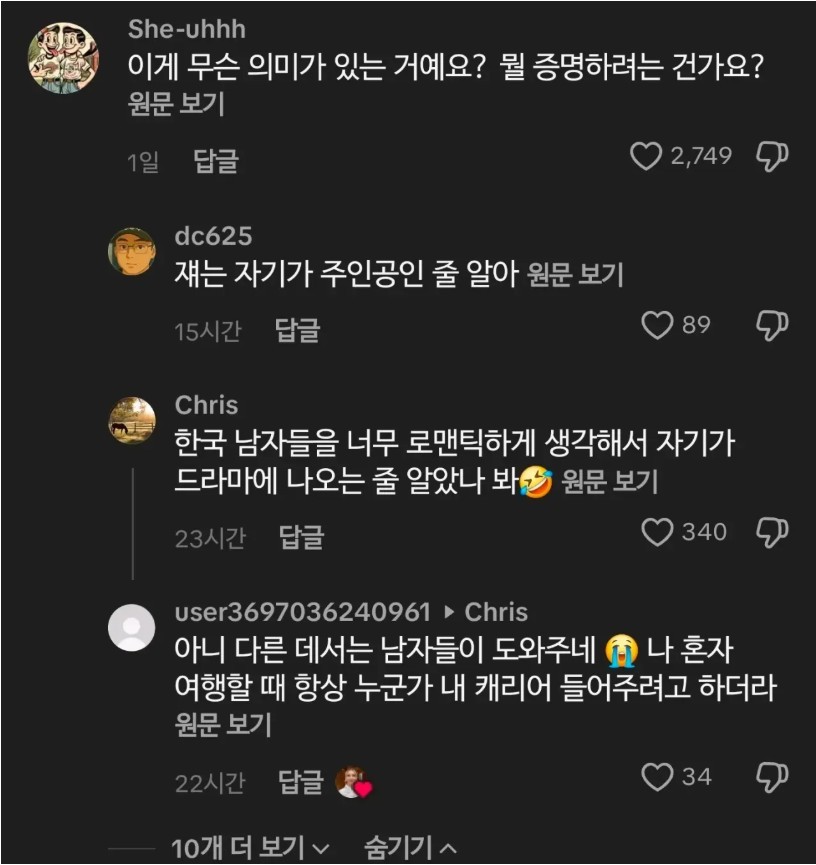Screen dimensions: 816x865
Task: Like dc625's comment with heart
Action: (x=657, y=325)
